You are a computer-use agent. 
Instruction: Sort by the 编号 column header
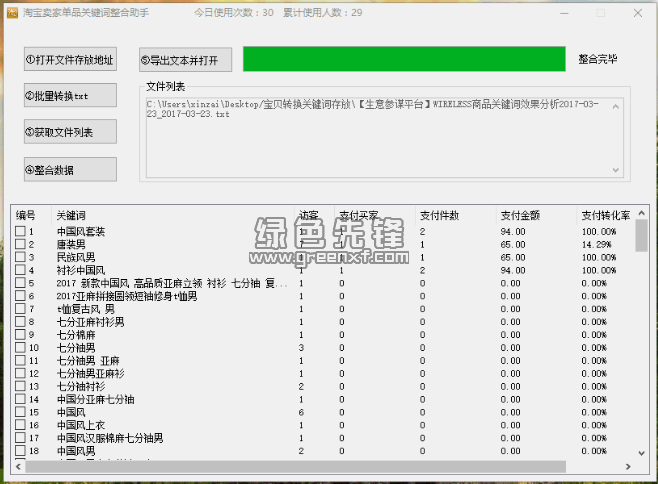click(31, 215)
